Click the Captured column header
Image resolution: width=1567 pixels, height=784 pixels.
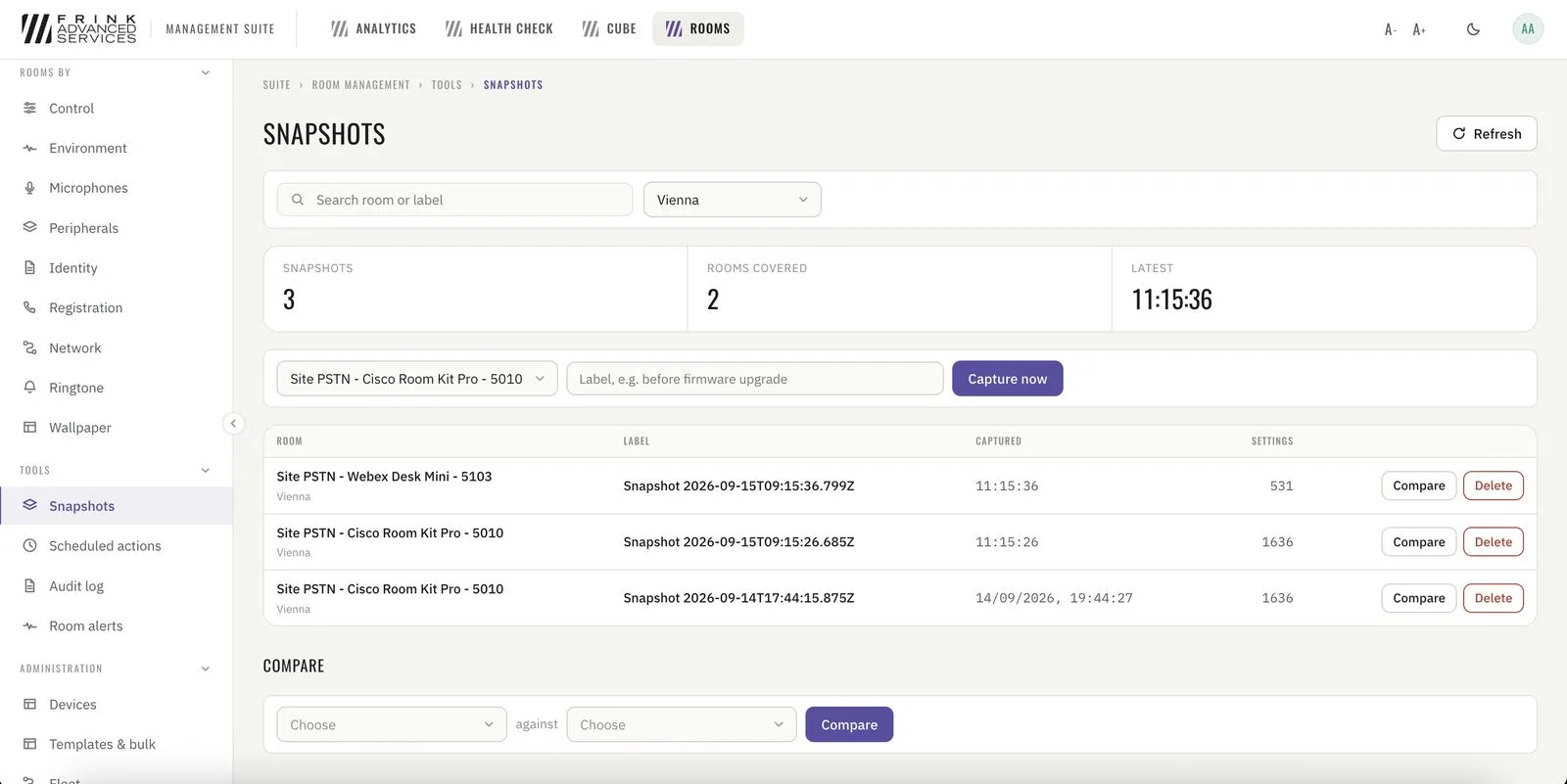coord(999,441)
